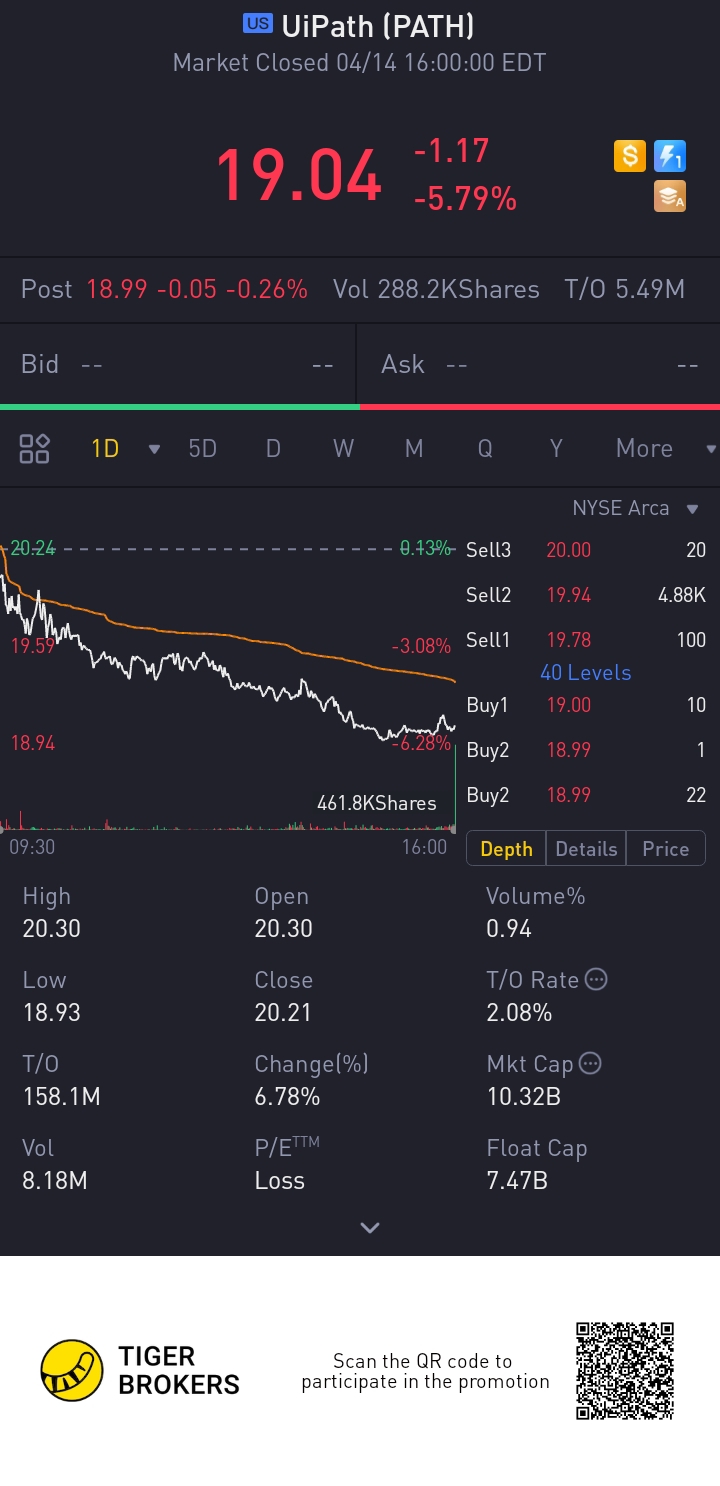Tap the Vol 288.2KShares post-market value
Screen dimensions: 720x1486
click(x=436, y=290)
